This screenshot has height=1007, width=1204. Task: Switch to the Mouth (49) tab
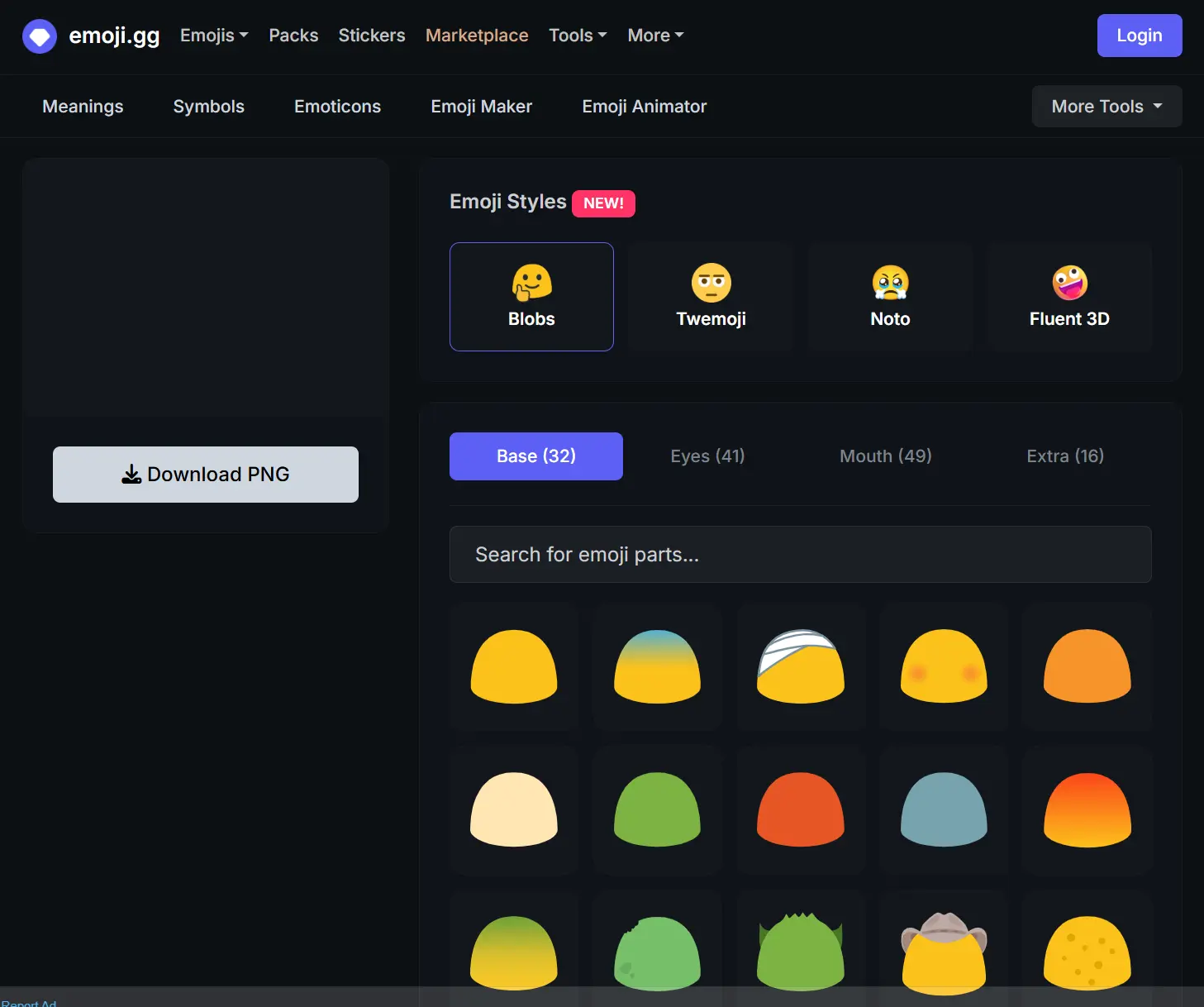click(885, 456)
